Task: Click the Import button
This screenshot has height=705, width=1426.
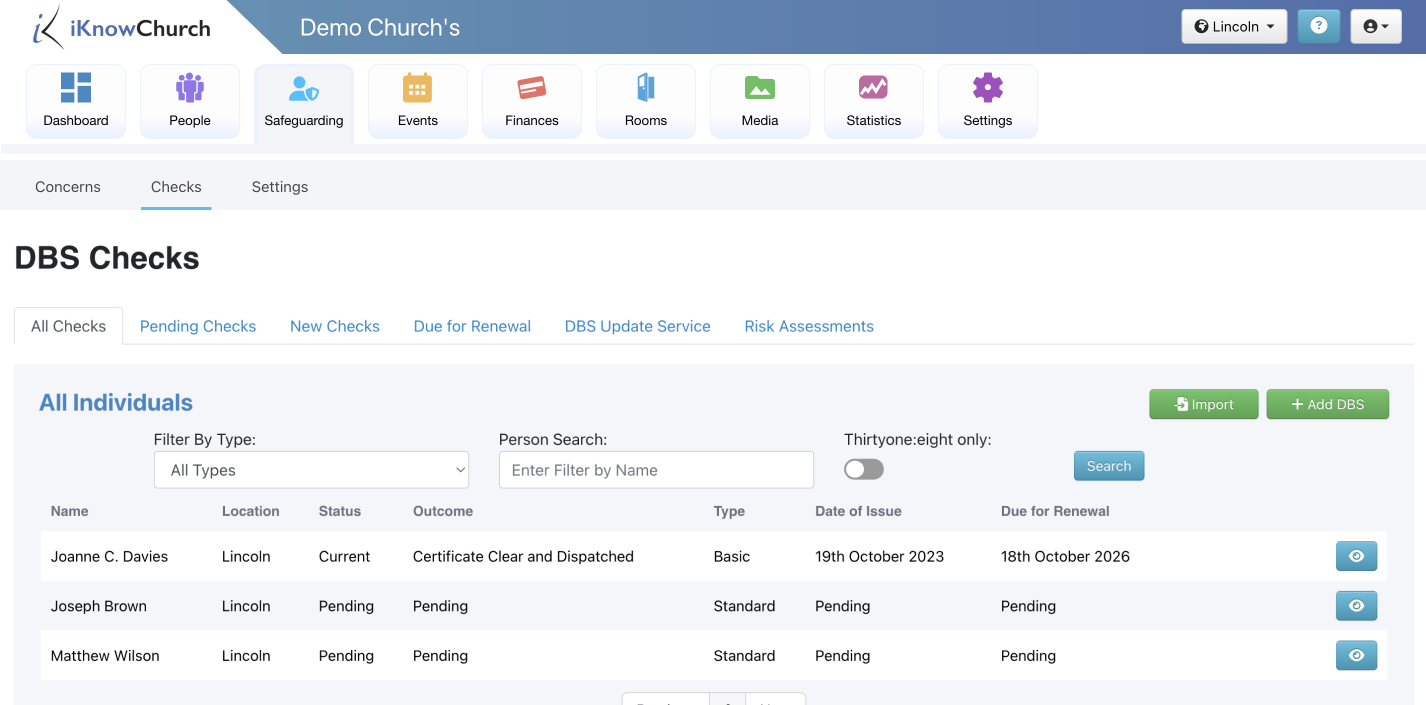Action: (1204, 404)
